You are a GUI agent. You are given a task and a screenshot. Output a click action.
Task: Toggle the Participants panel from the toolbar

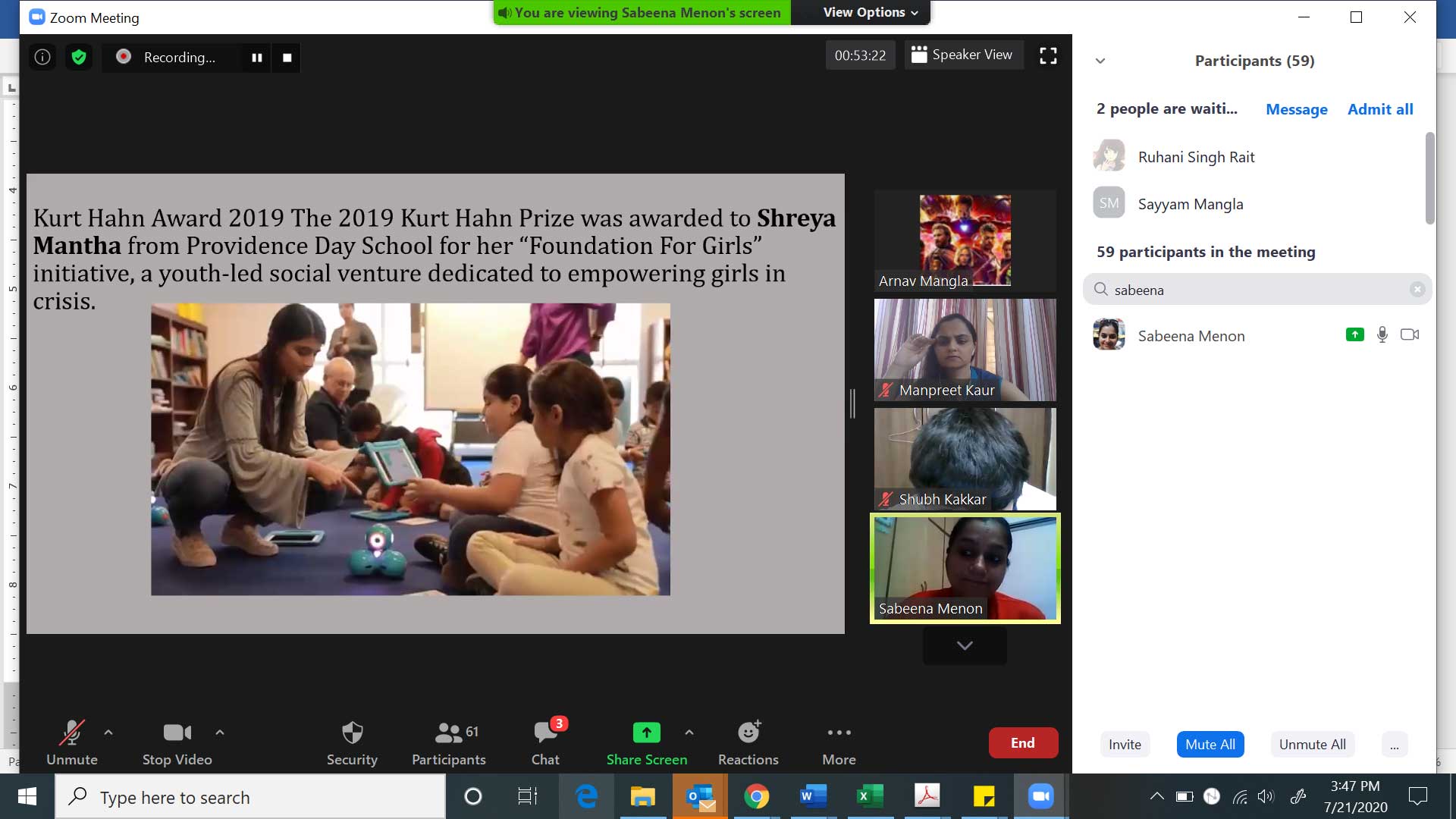click(449, 742)
